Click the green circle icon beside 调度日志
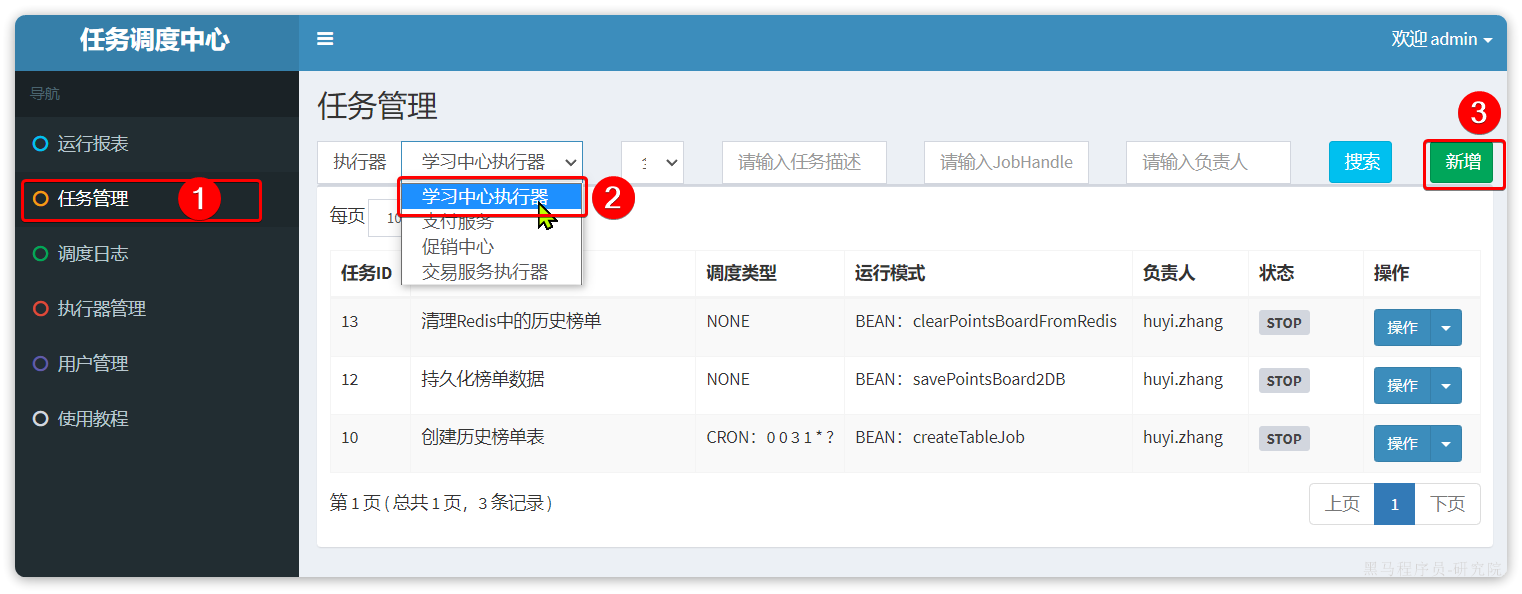Screen dimensions: 1522x594 [x=40, y=254]
